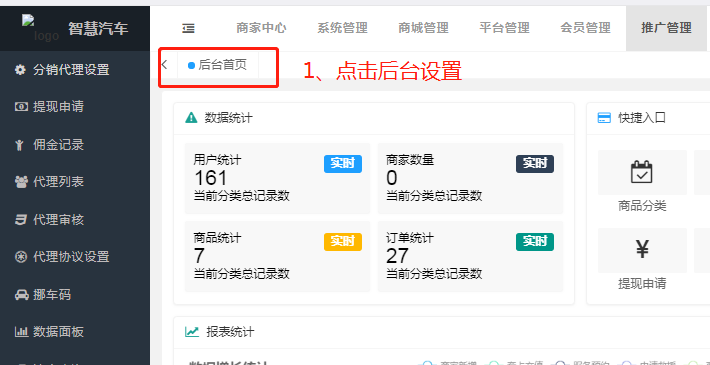This screenshot has height=365, width=710.
Task: Open the 平台管理 top menu
Action: point(504,28)
